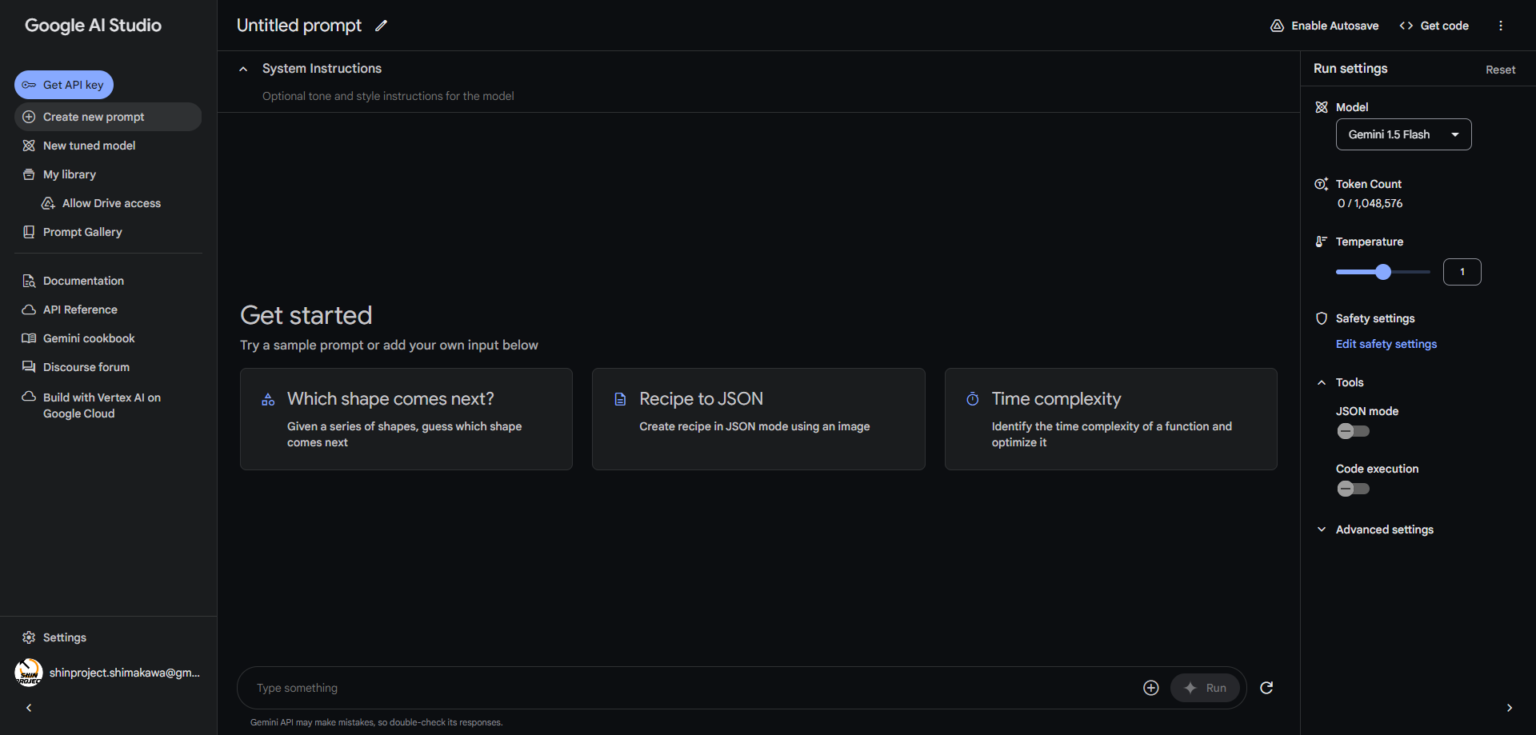
Task: Collapse the System Instructions section
Action: (243, 69)
